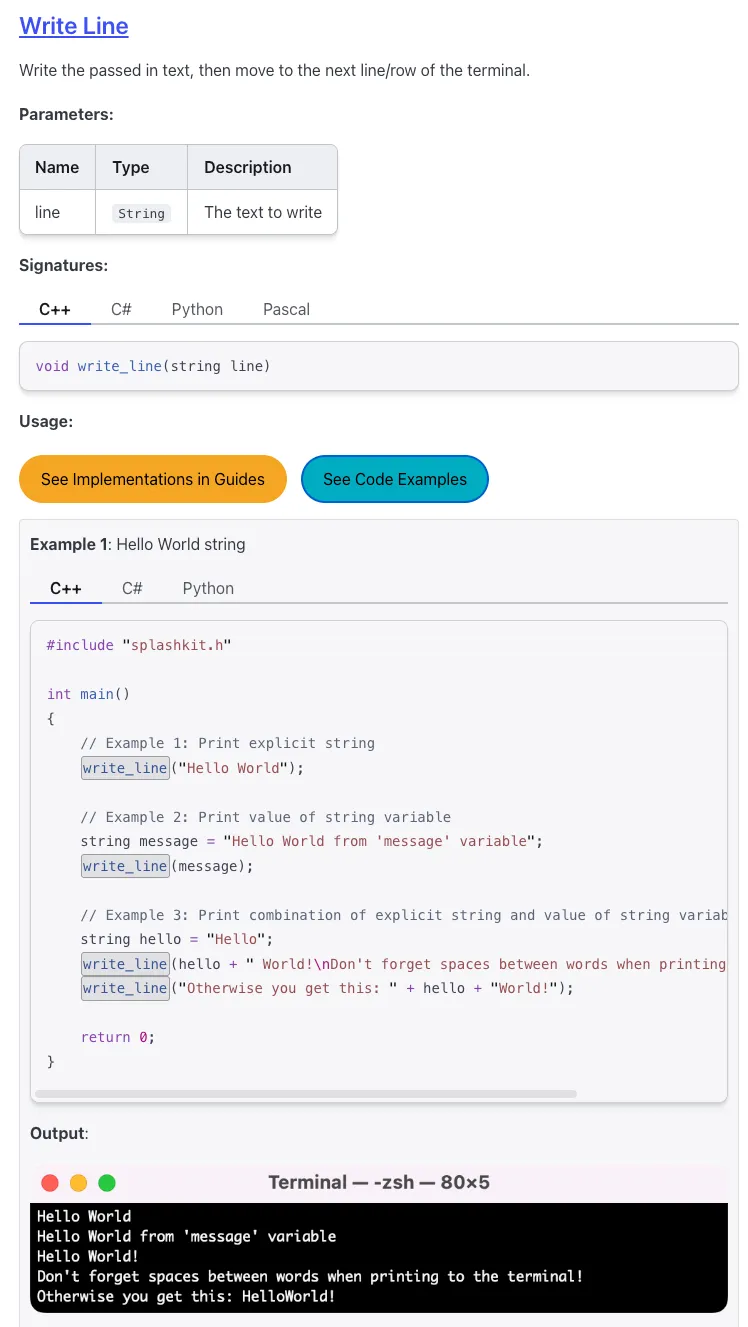The image size is (748, 1327).
Task: Open the write_line link in Example 1 code
Action: pyautogui.click(x=124, y=768)
